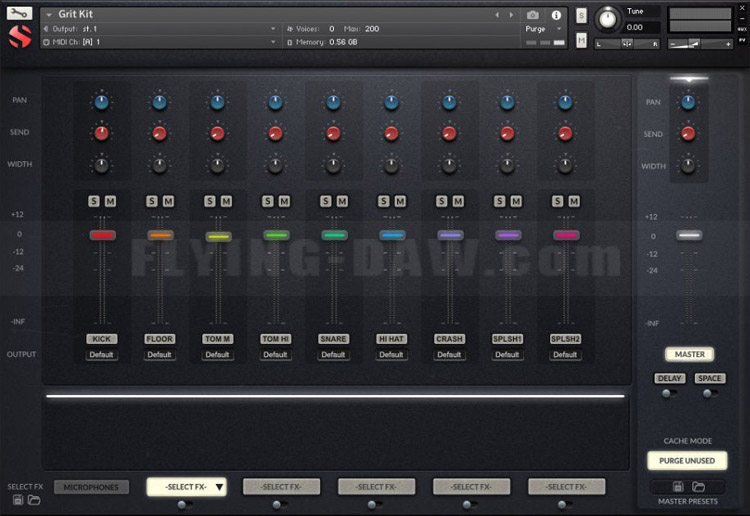This screenshot has height=516, width=750.
Task: Open the second SELECT FX dropdown
Action: click(282, 487)
